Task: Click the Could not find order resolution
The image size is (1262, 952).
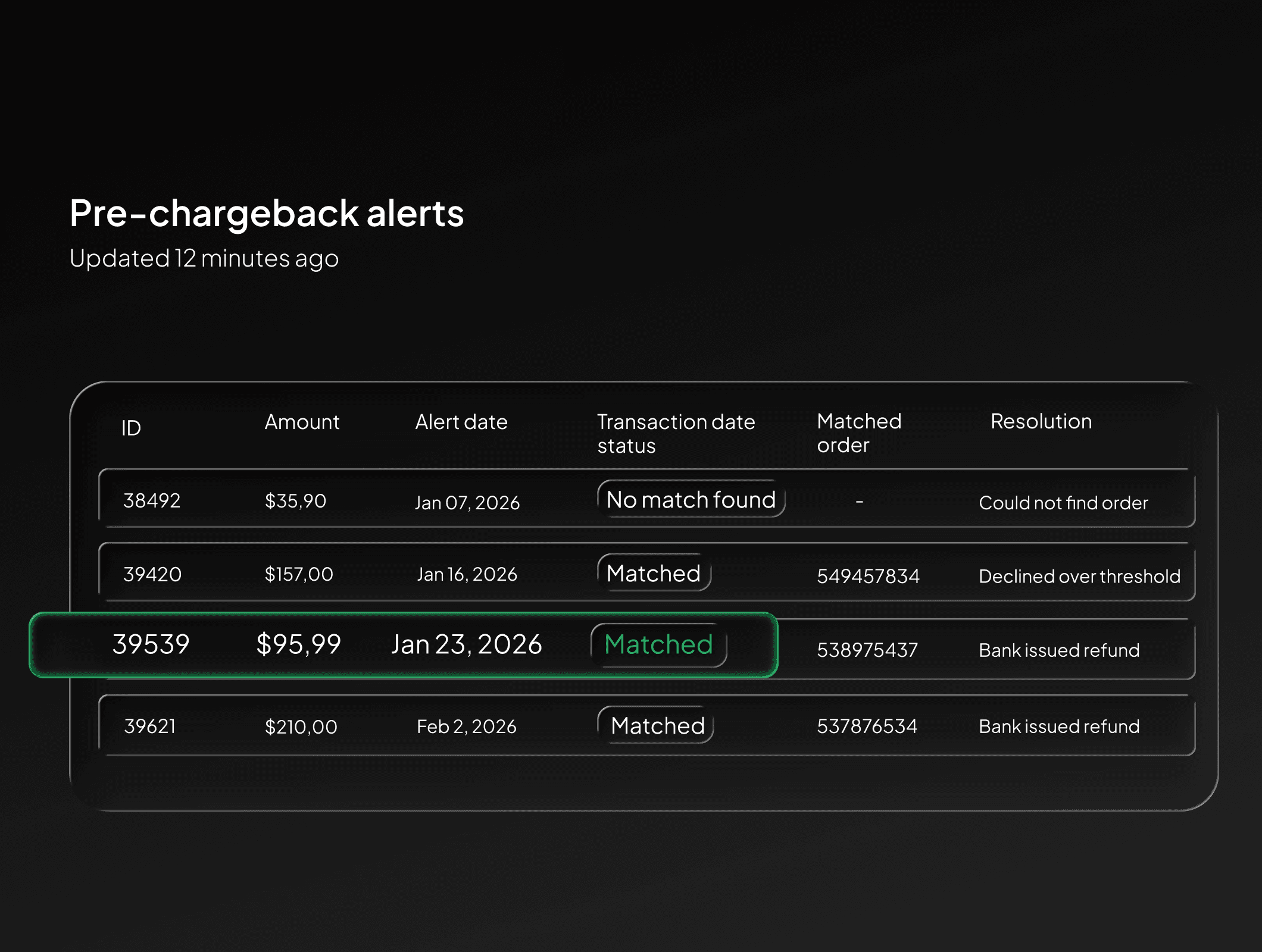Action: coord(1063,503)
